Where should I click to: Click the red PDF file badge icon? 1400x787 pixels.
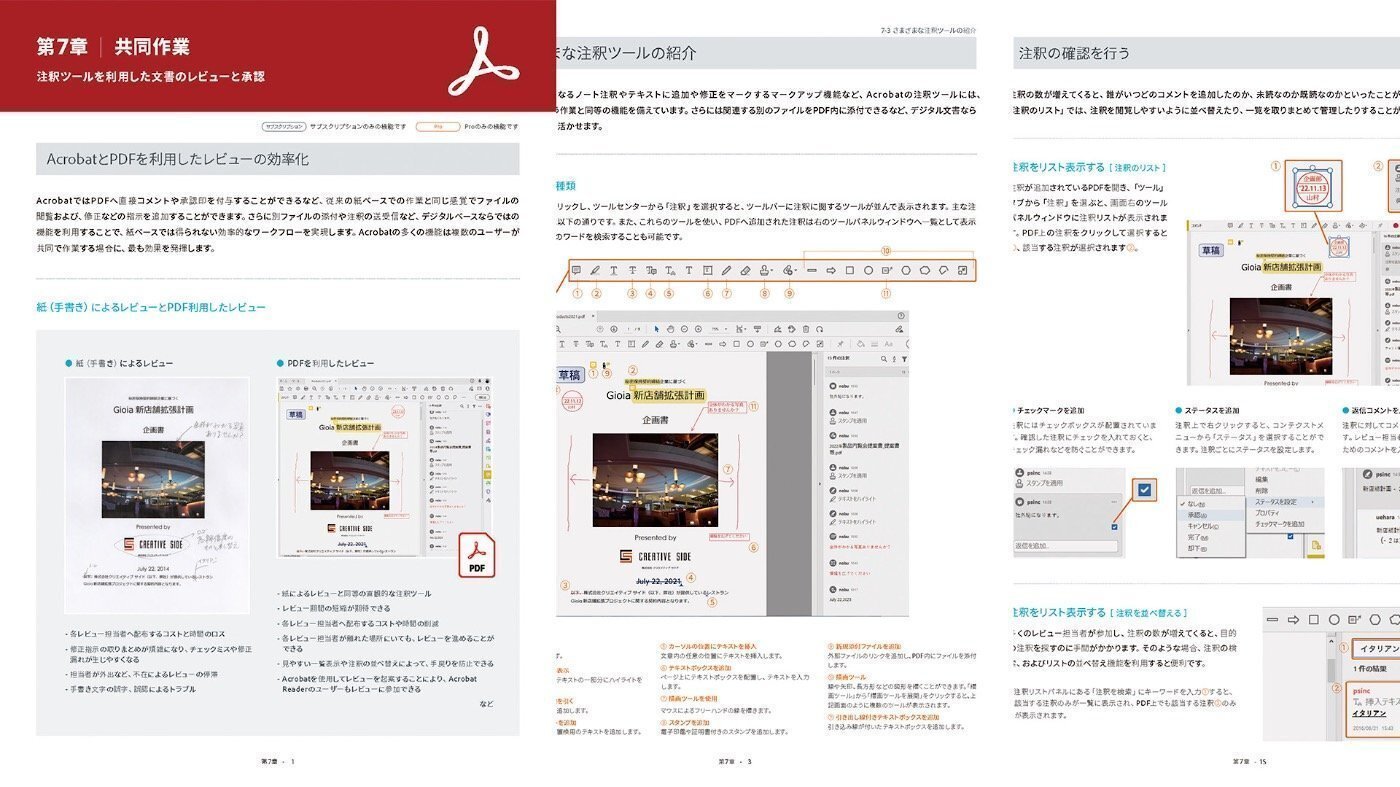click(x=477, y=555)
